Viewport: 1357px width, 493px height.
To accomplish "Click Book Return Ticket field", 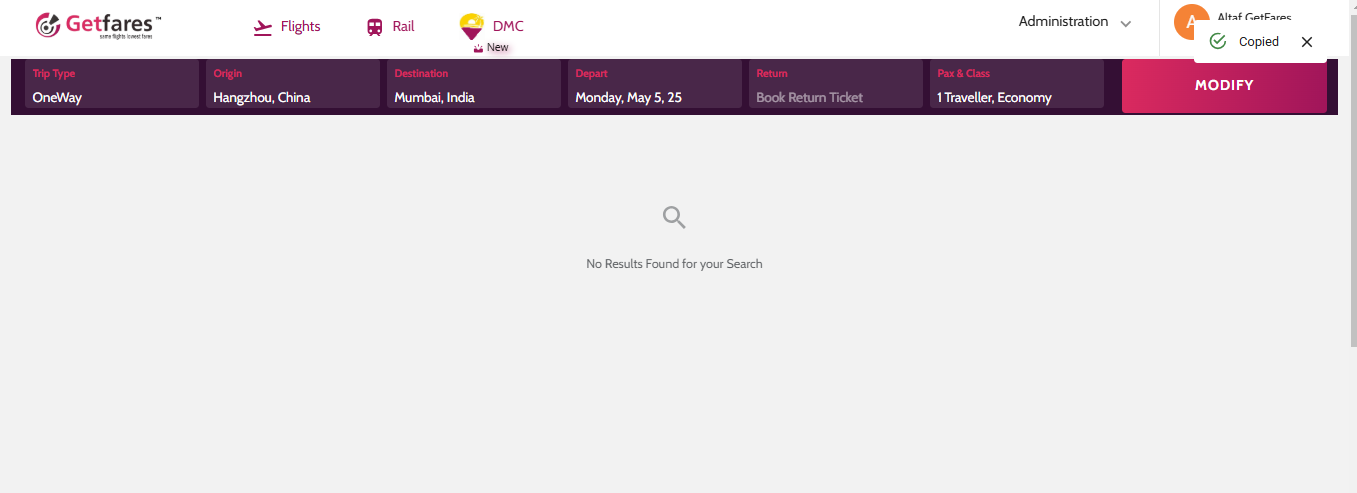I will coord(836,84).
